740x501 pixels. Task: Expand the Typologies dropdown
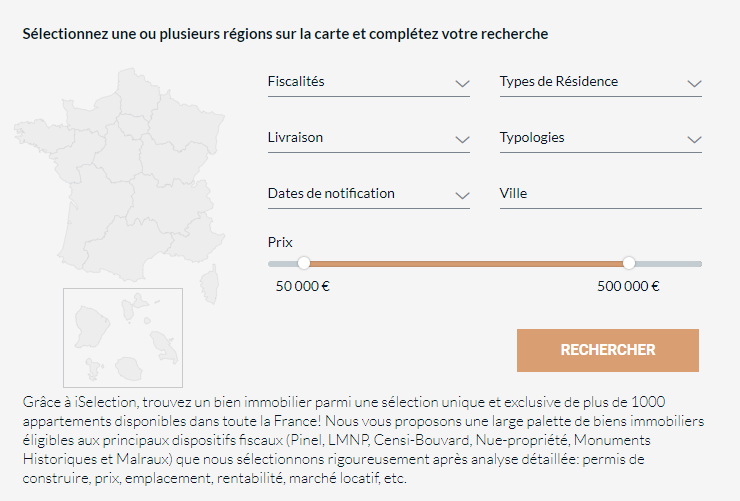click(x=600, y=138)
